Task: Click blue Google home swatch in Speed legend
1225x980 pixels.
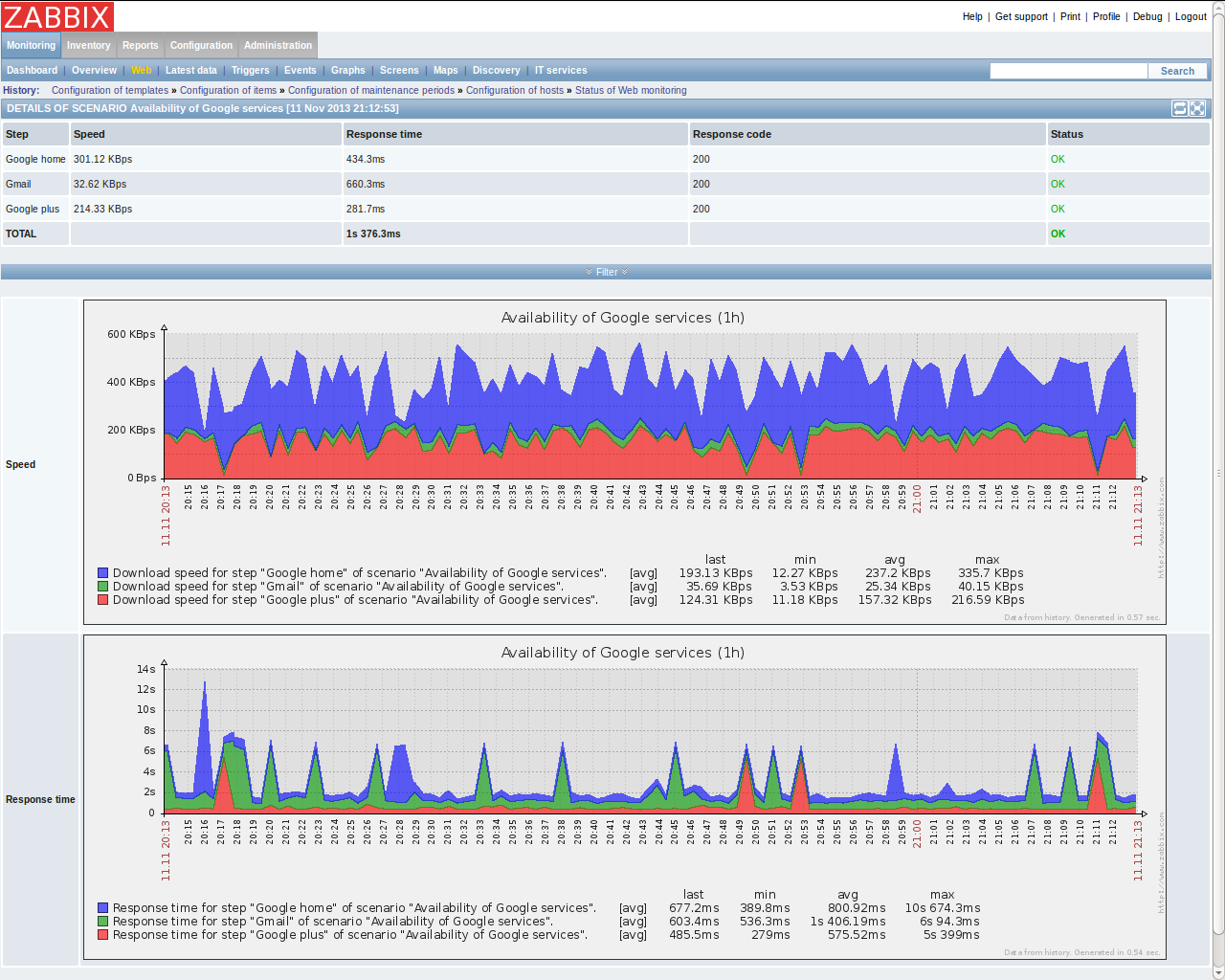Action: pyautogui.click(x=102, y=573)
